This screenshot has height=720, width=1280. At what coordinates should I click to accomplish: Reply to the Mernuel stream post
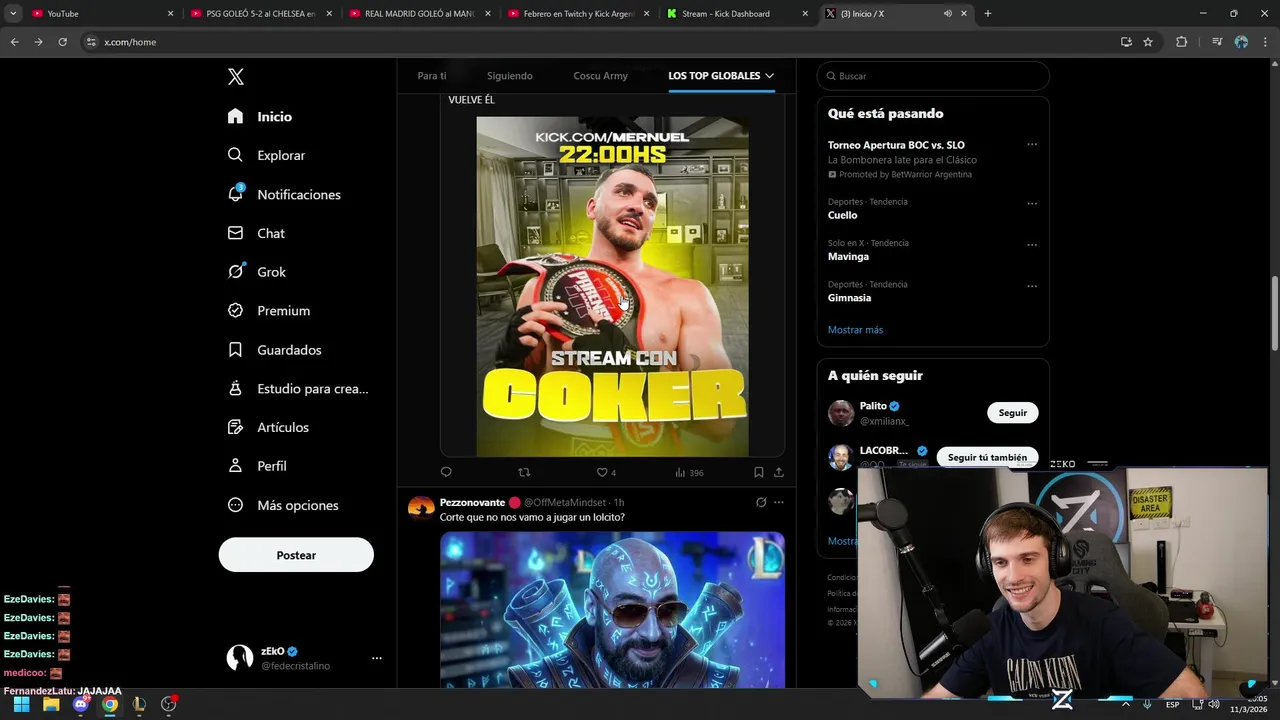click(x=446, y=472)
